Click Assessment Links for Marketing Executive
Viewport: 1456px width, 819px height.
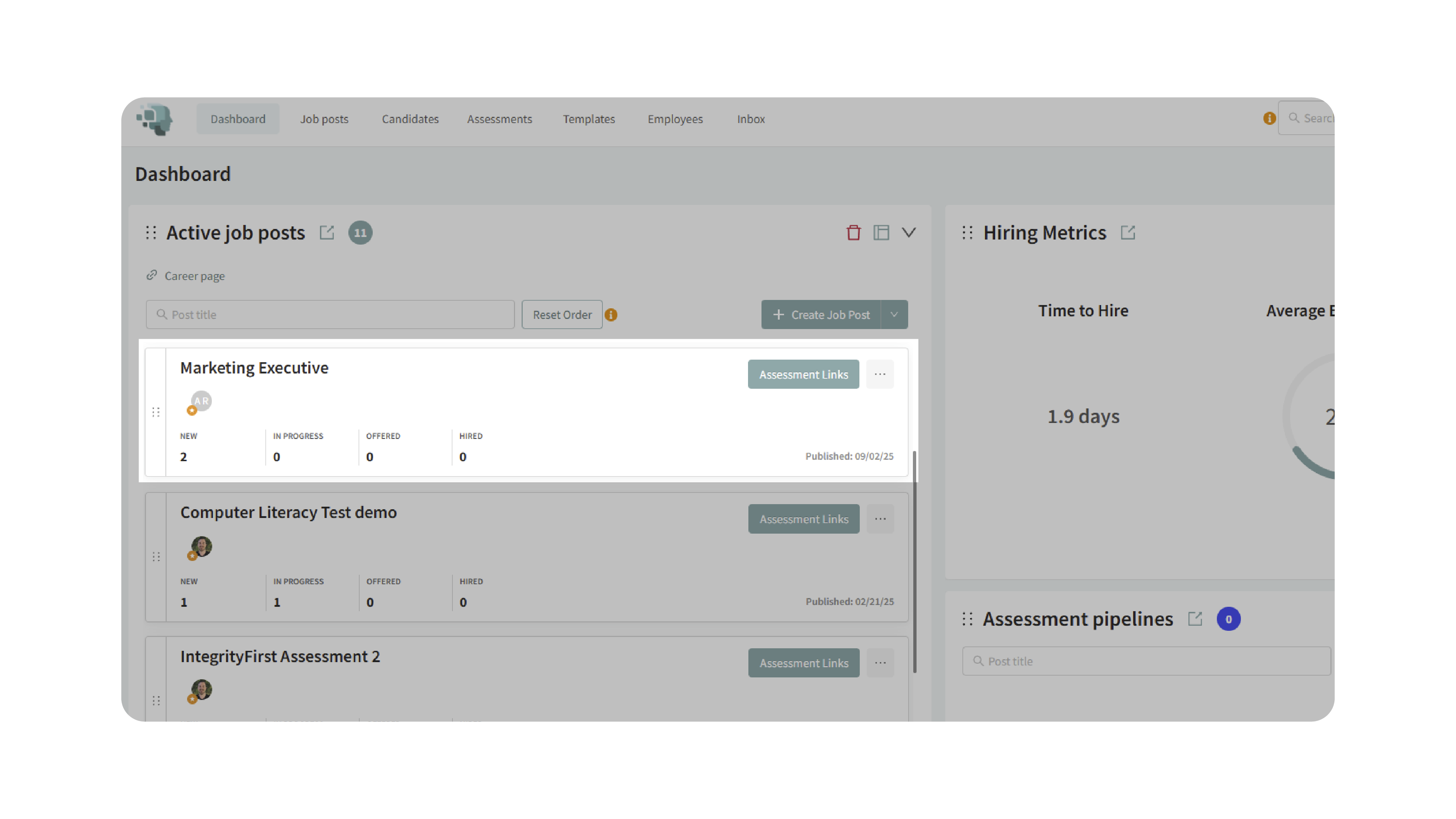(x=803, y=374)
